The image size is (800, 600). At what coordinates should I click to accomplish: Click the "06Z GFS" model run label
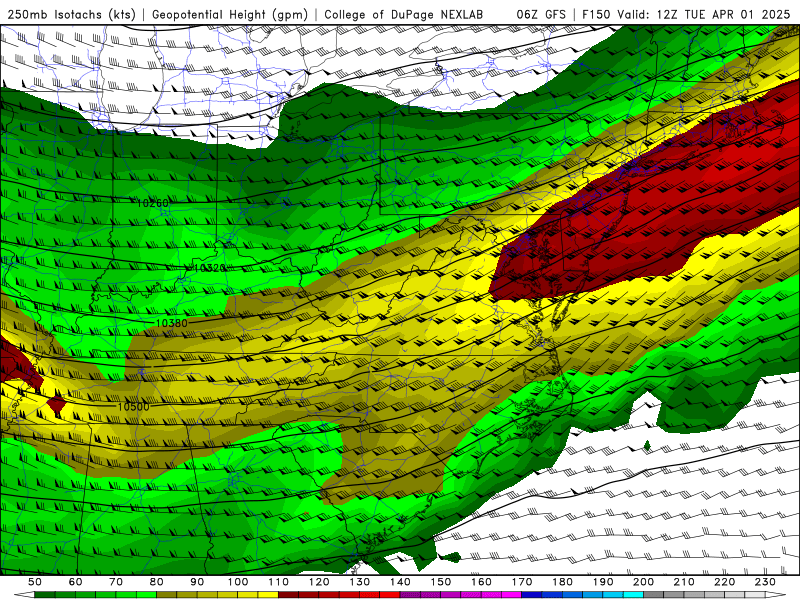541,14
